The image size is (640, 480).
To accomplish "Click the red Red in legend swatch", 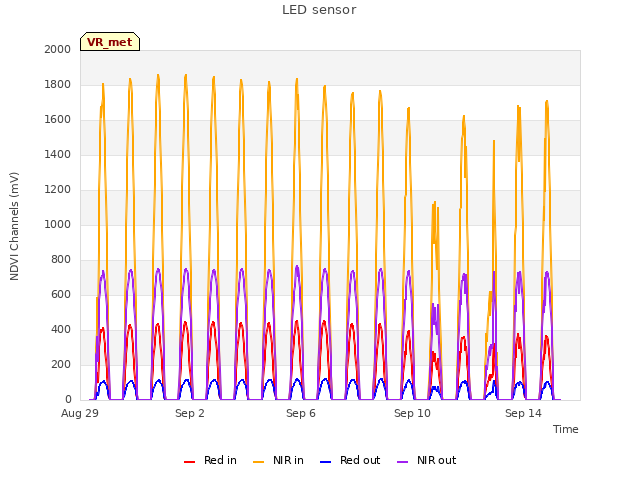I will pos(189,462).
